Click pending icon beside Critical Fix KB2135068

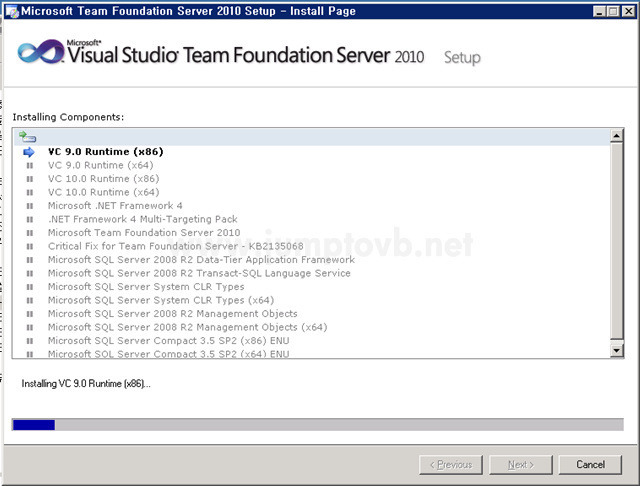coord(30,246)
